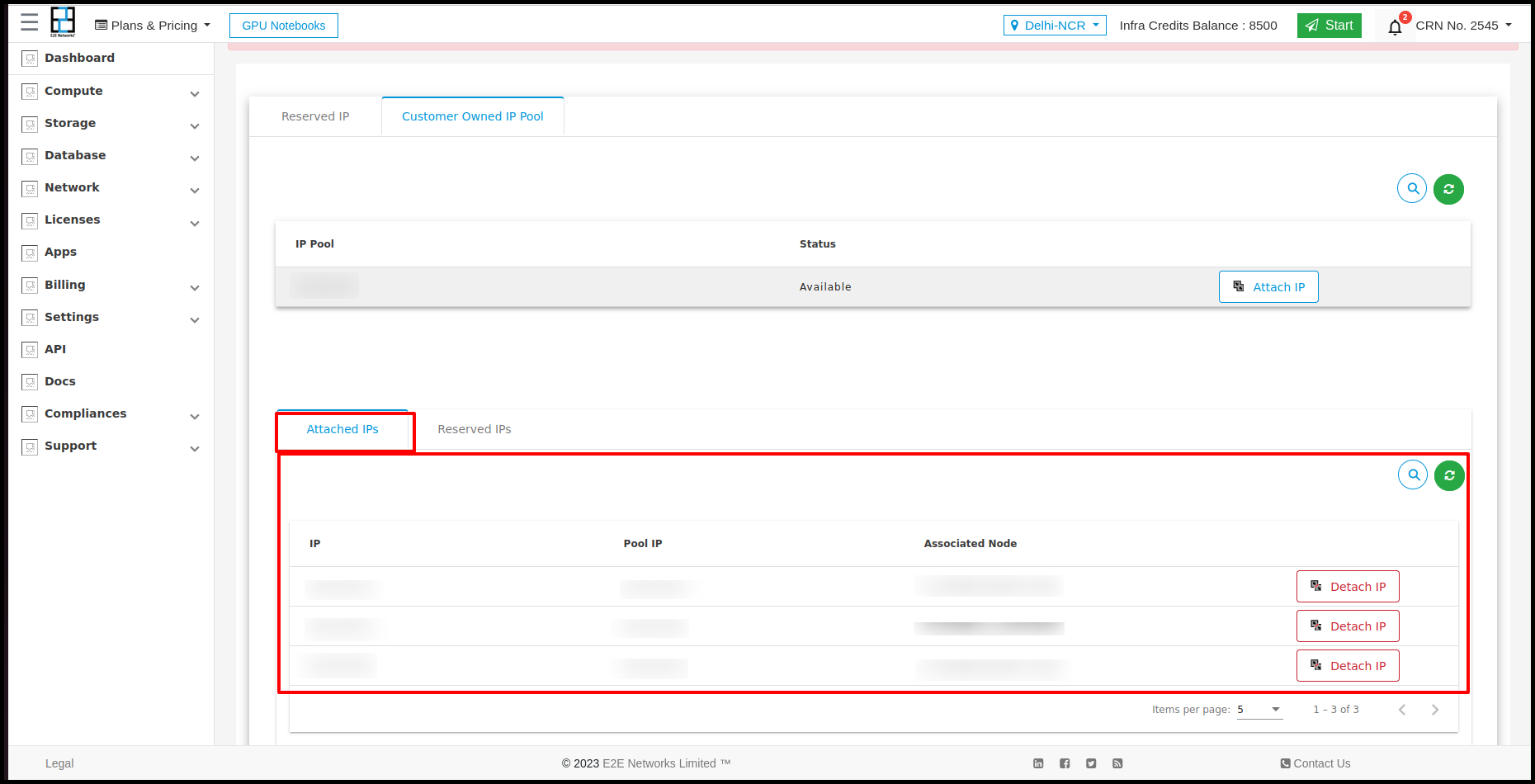Open the Delhi-NCR region dropdown
This screenshot has width=1535, height=784.
pos(1055,26)
